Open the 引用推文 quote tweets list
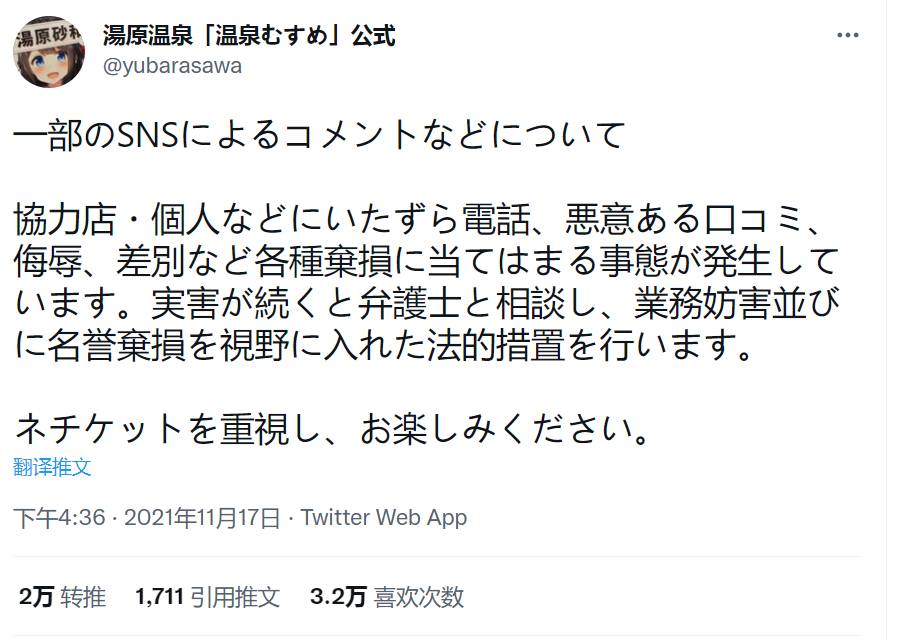Screen dimensions: 912x640 click(236, 597)
